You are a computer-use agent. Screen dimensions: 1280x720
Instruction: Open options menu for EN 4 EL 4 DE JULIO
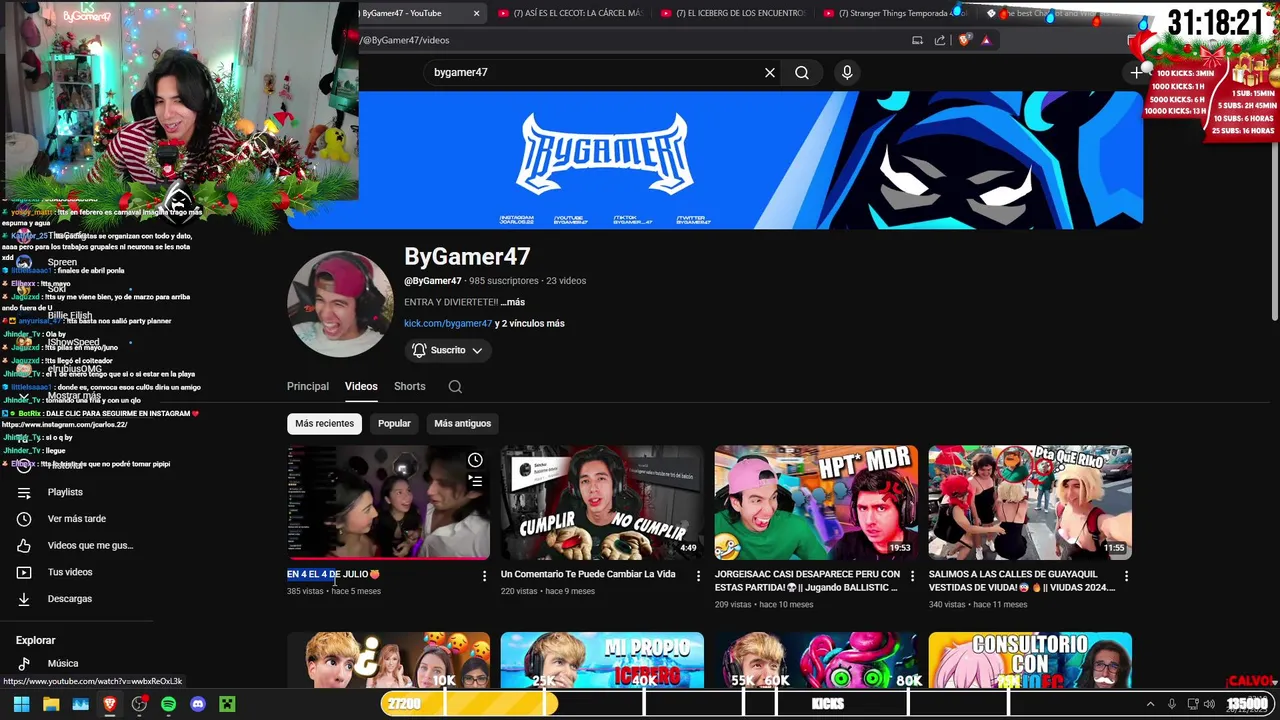[484, 576]
